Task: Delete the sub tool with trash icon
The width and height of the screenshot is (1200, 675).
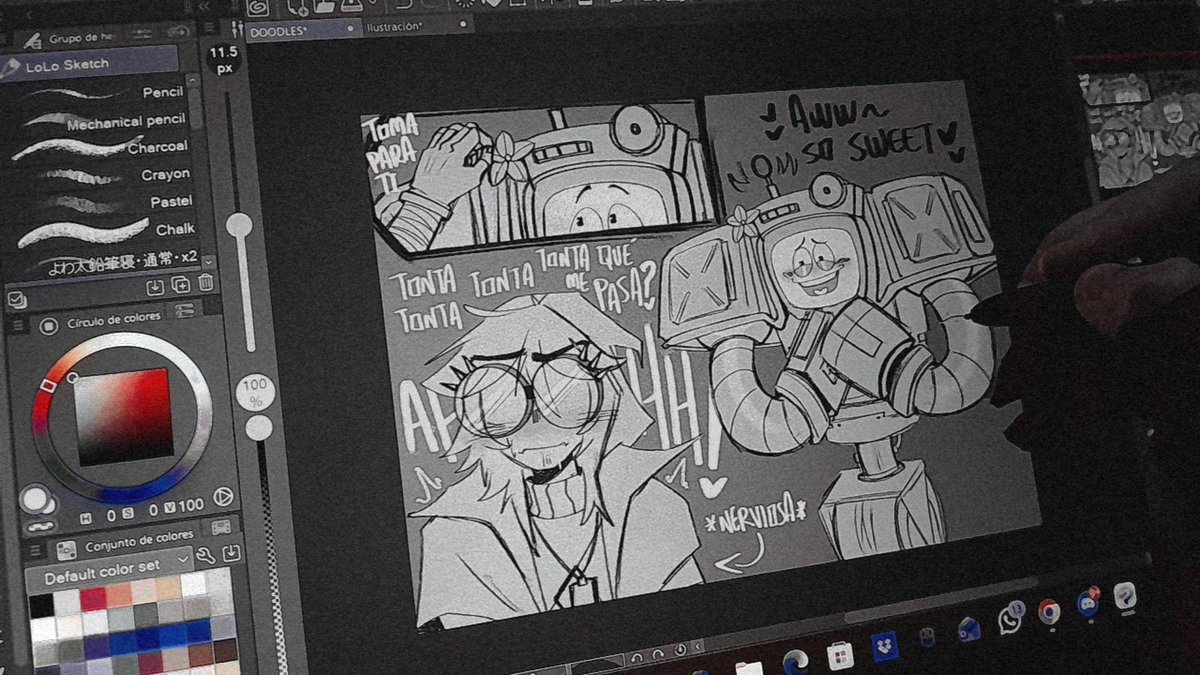Action: pos(205,283)
